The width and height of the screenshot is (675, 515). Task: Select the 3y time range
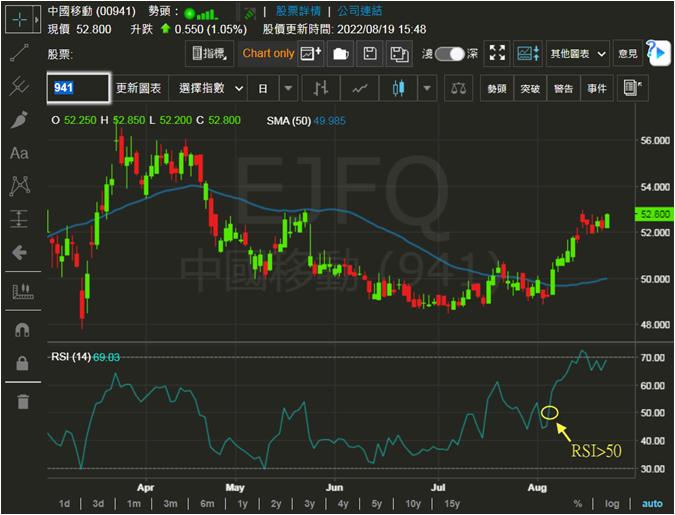tap(310, 503)
